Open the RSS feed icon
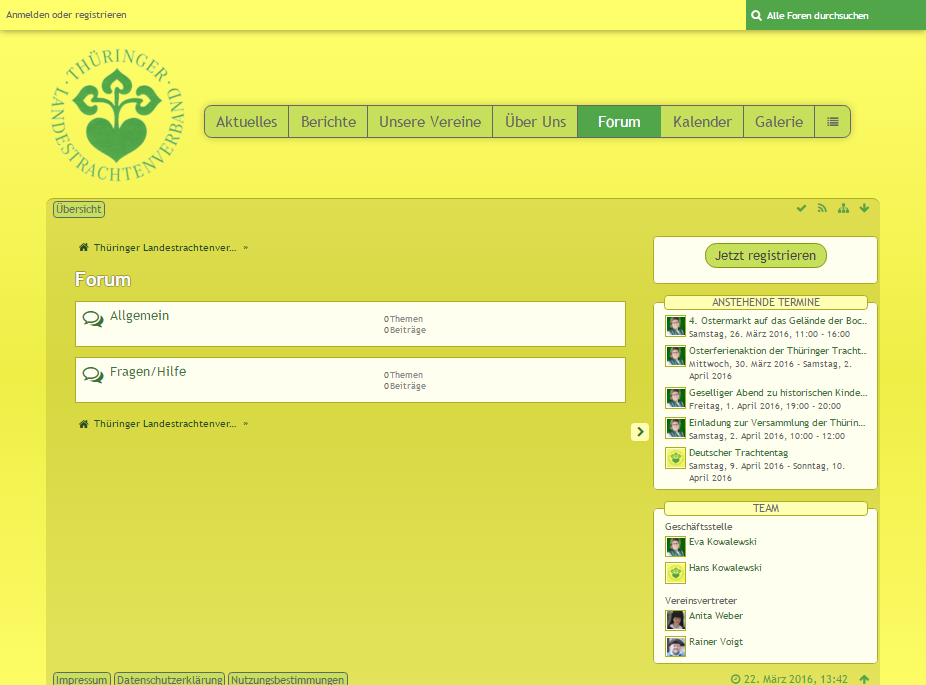Viewport: 926px width, 685px height. point(822,208)
